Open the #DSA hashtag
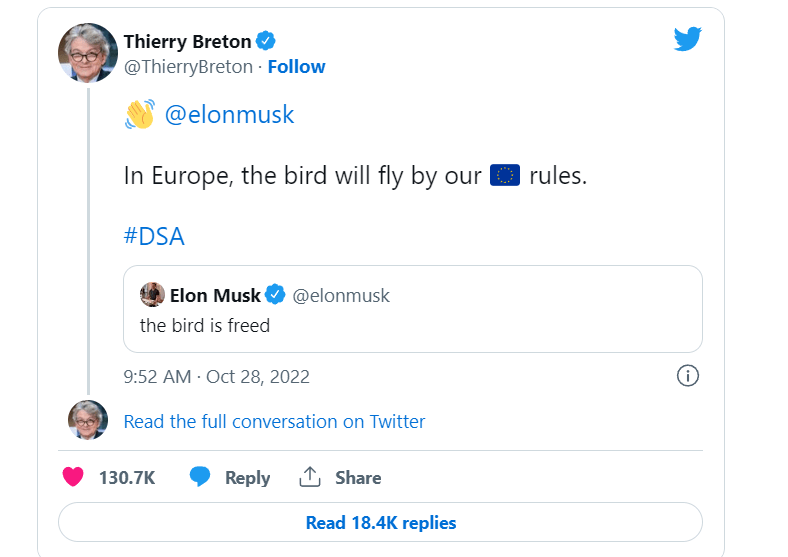The image size is (788, 557). [x=154, y=237]
